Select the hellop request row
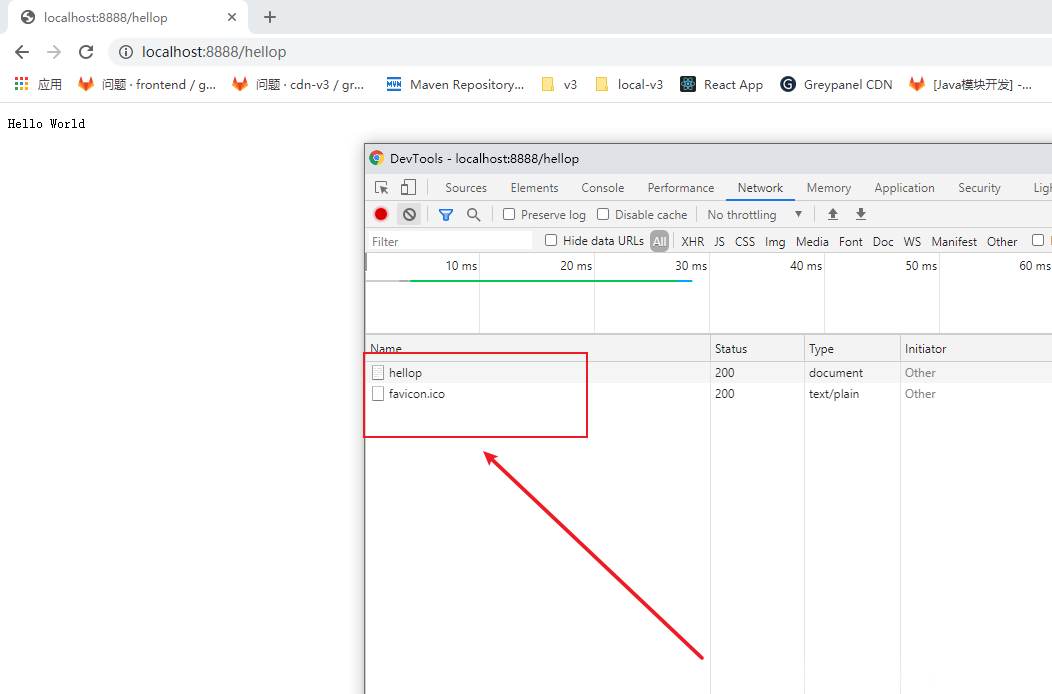 pos(405,372)
